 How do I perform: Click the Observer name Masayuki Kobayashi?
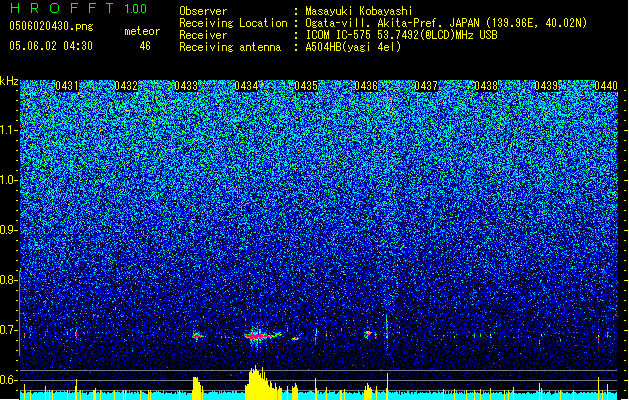359,11
